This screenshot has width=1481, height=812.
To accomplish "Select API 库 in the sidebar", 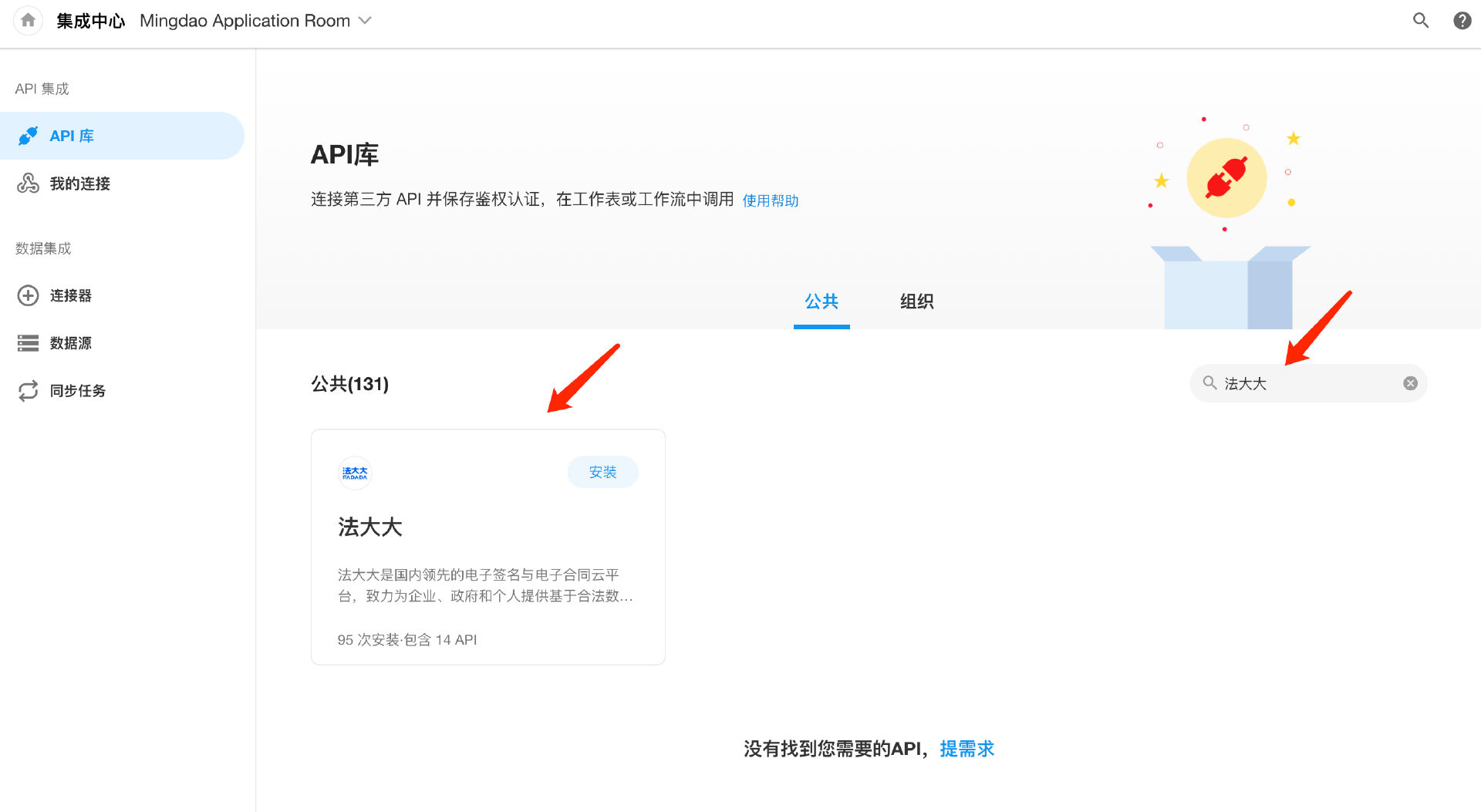I will [122, 136].
